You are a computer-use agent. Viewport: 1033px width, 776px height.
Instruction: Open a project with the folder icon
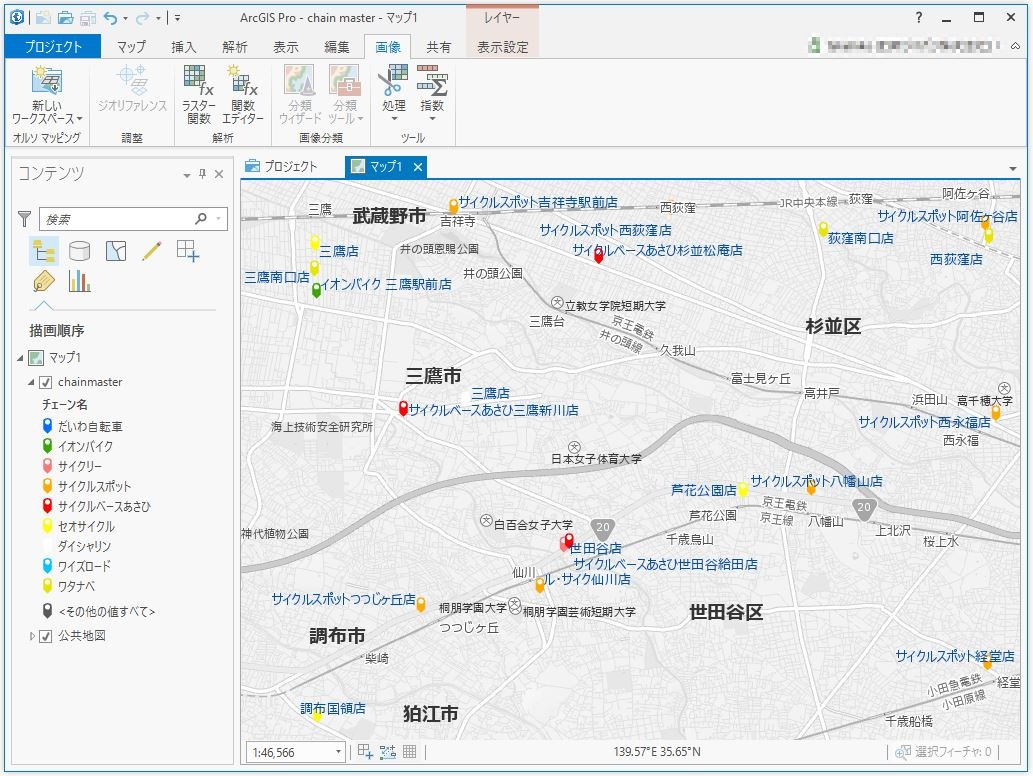tap(65, 18)
